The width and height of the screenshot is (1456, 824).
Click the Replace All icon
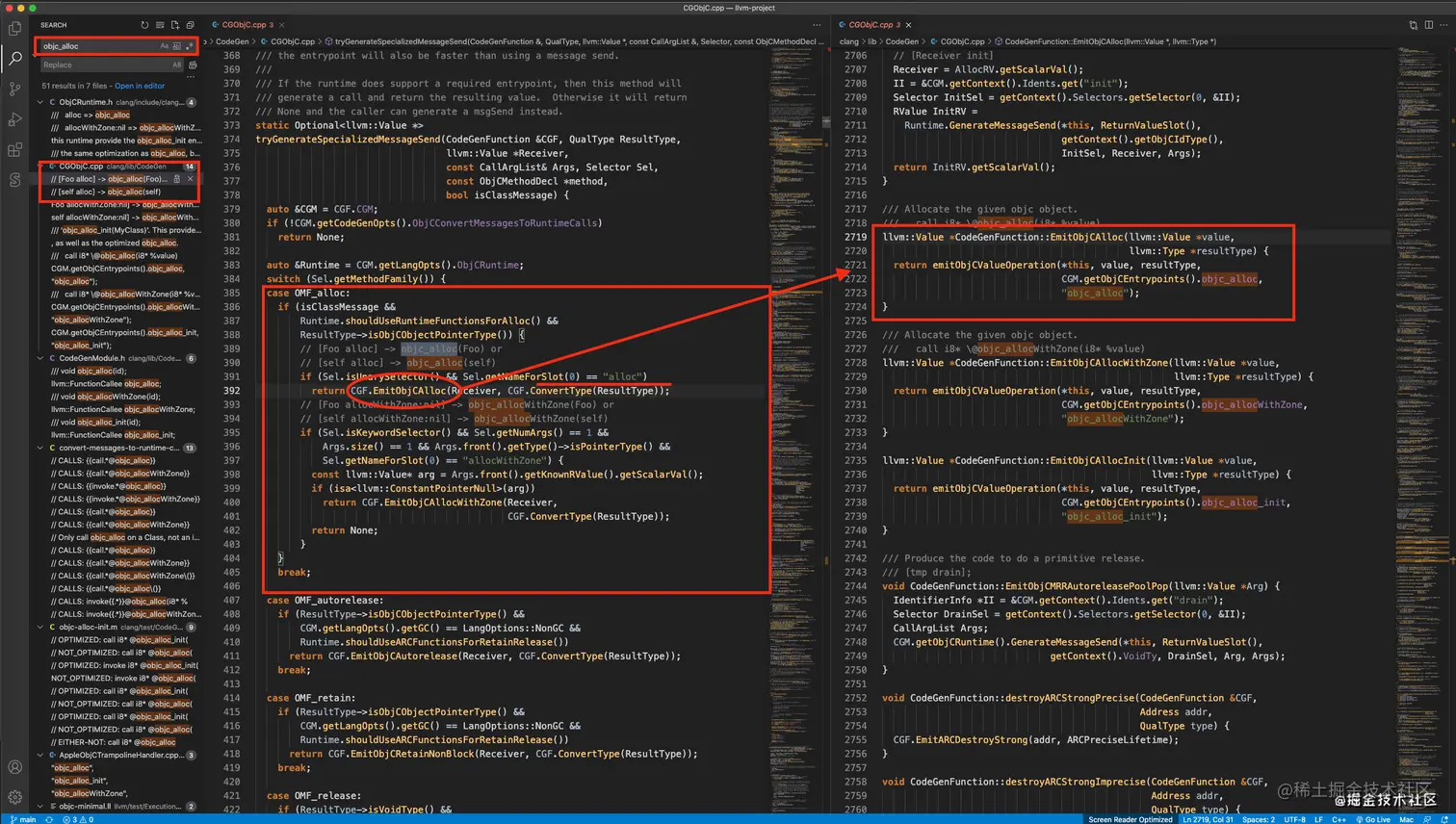coord(193,65)
